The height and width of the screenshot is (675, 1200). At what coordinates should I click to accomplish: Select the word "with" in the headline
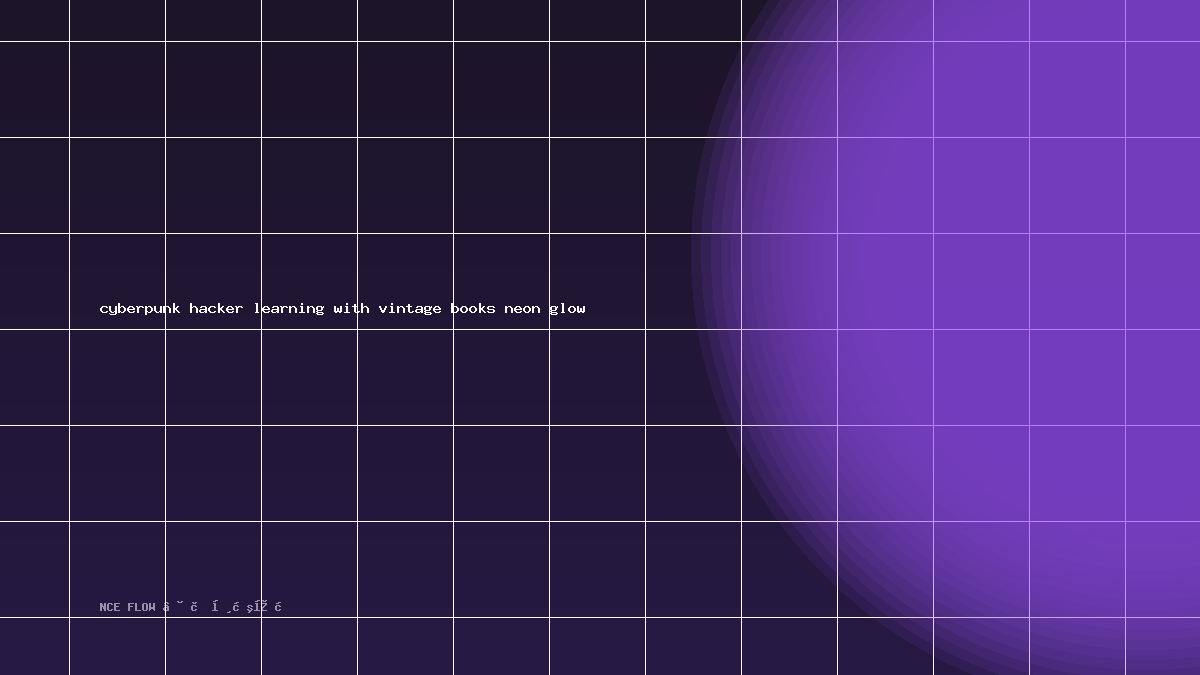point(351,308)
